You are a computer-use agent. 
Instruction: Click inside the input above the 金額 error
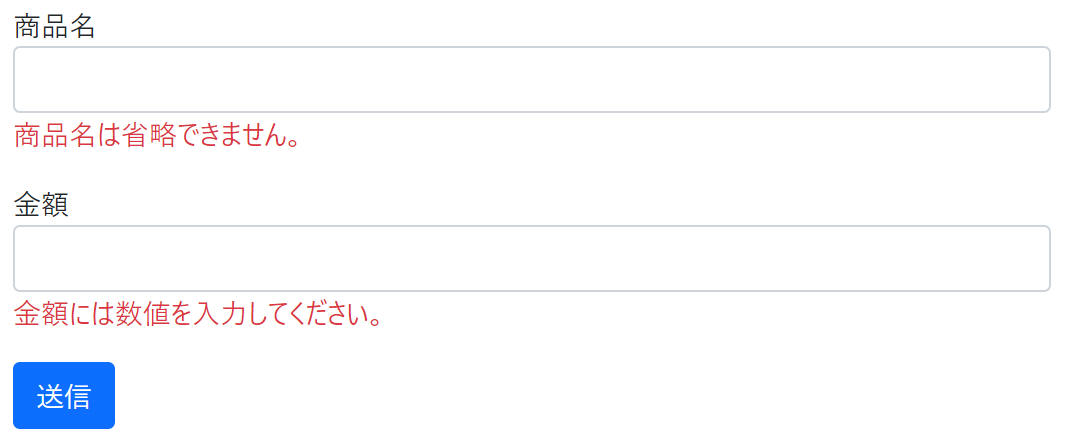point(532,258)
